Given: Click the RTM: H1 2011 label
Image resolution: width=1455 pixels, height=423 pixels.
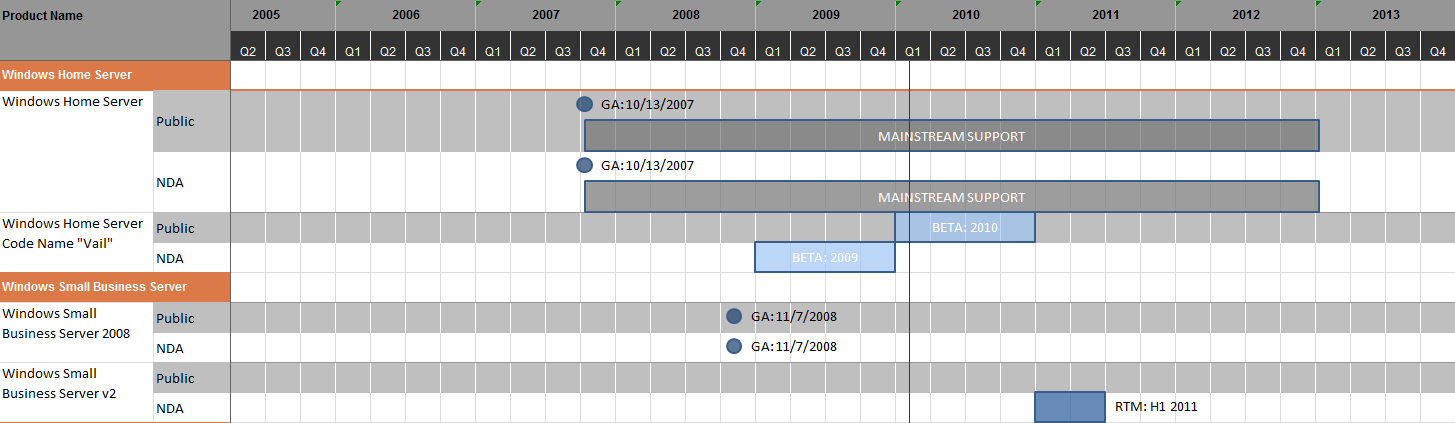Looking at the screenshot, I should click(1156, 407).
